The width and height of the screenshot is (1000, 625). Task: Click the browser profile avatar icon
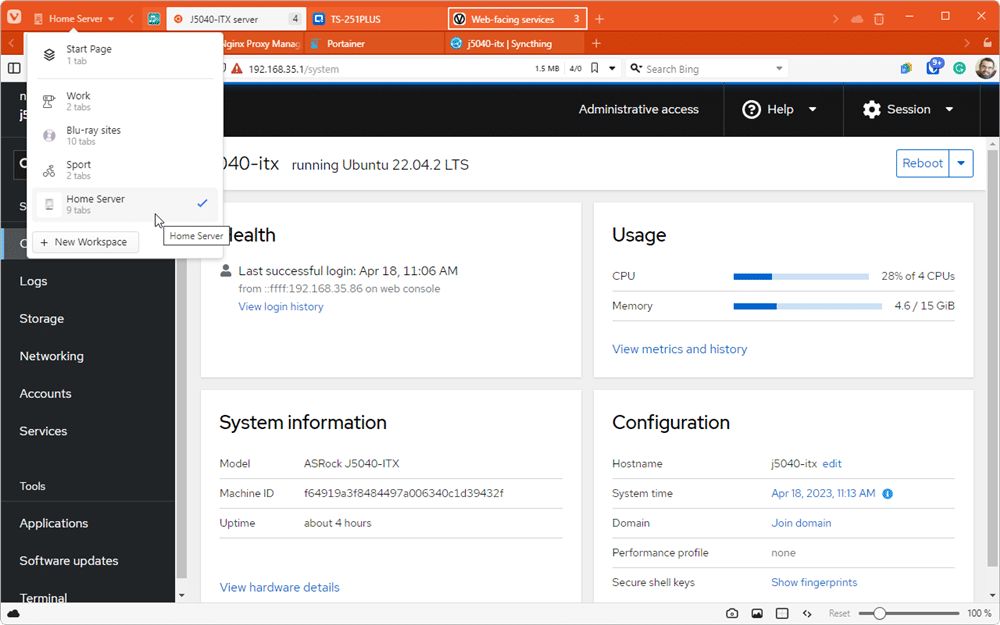[x=985, y=67]
